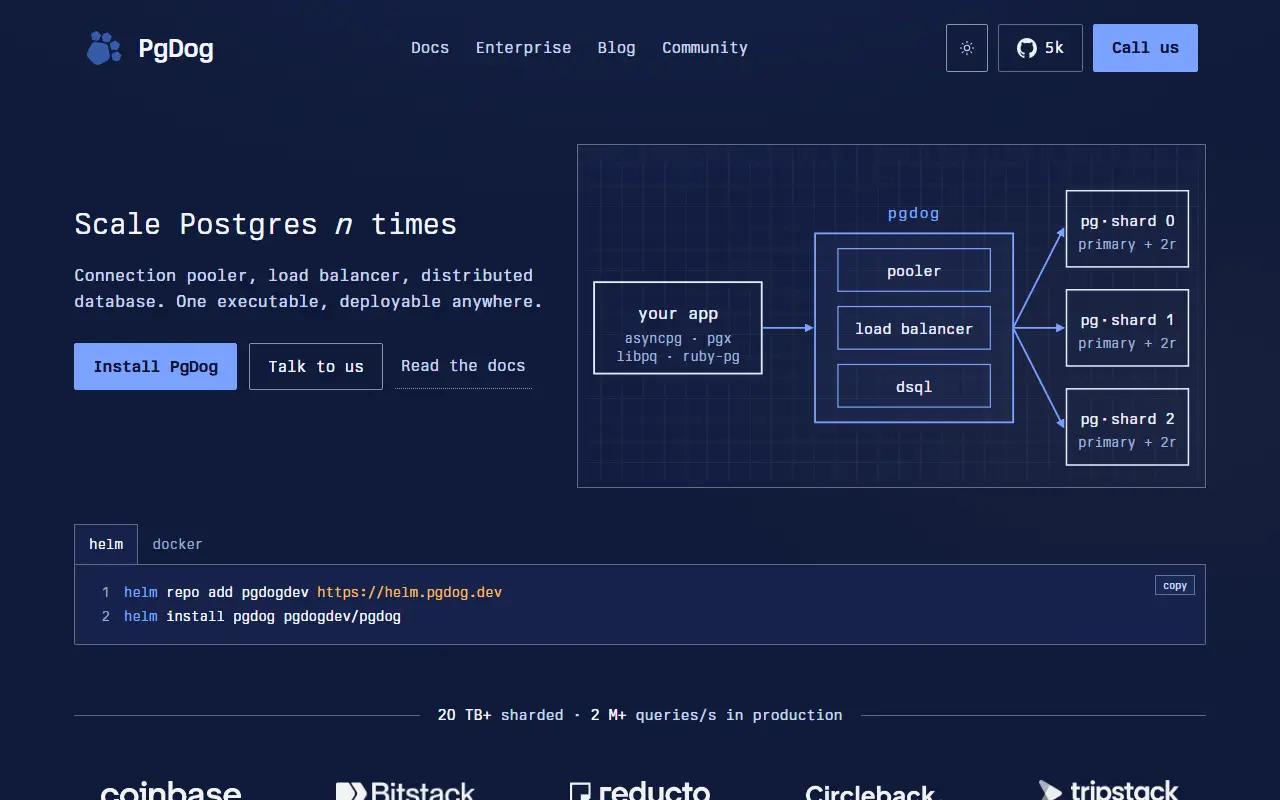Click the Reducto logo
This screenshot has width=1280, height=800.
tap(640, 792)
